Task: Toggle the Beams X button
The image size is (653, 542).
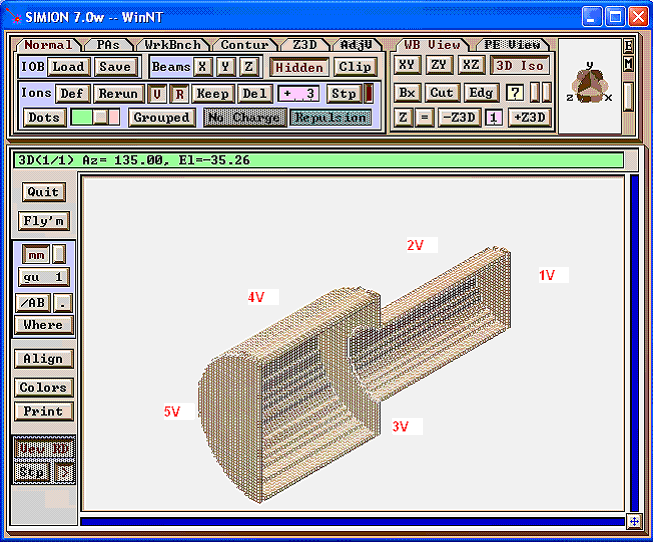Action: point(202,67)
